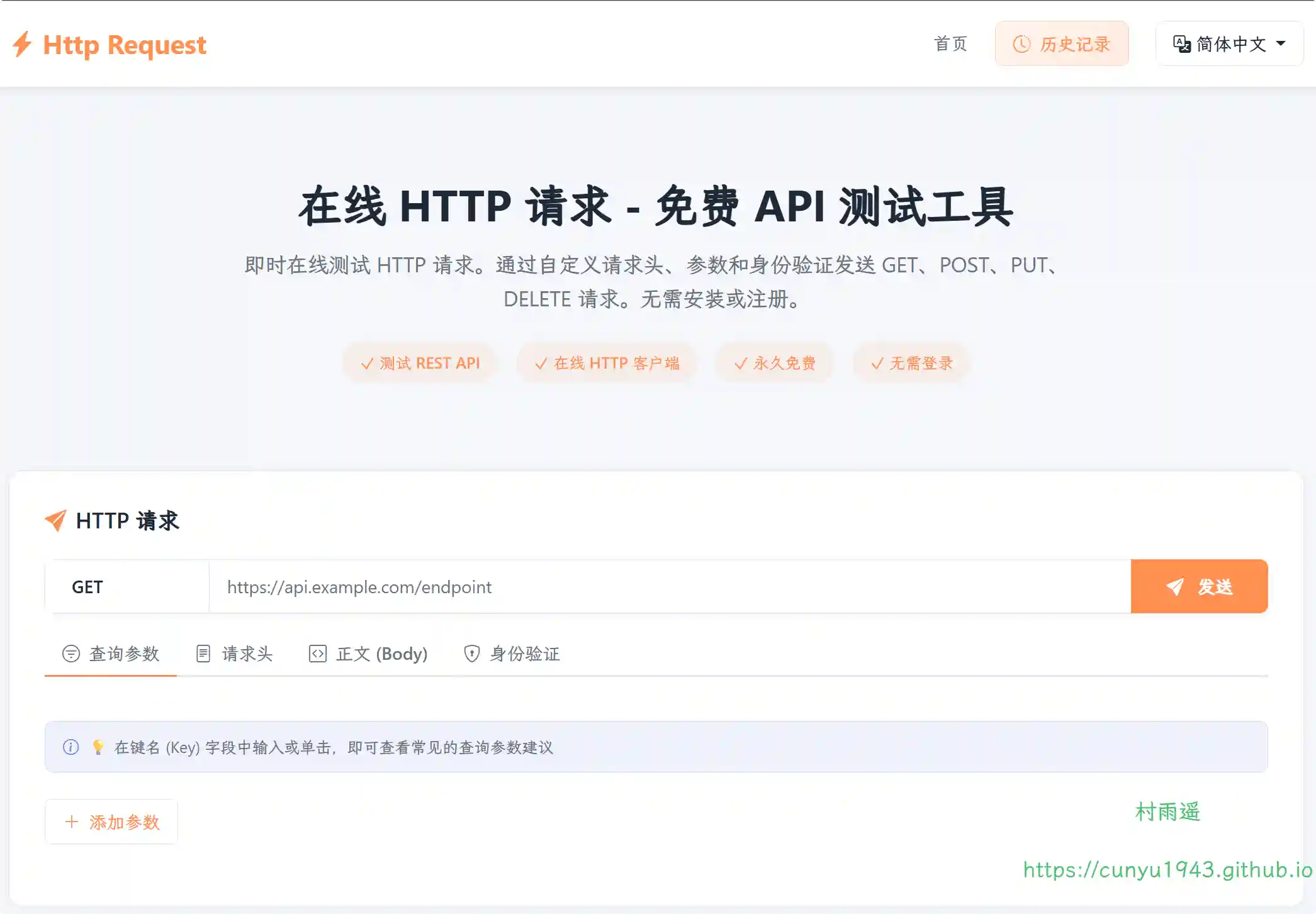Click the language dropdown caret arrow
The height and width of the screenshot is (914, 1316).
pyautogui.click(x=1281, y=44)
